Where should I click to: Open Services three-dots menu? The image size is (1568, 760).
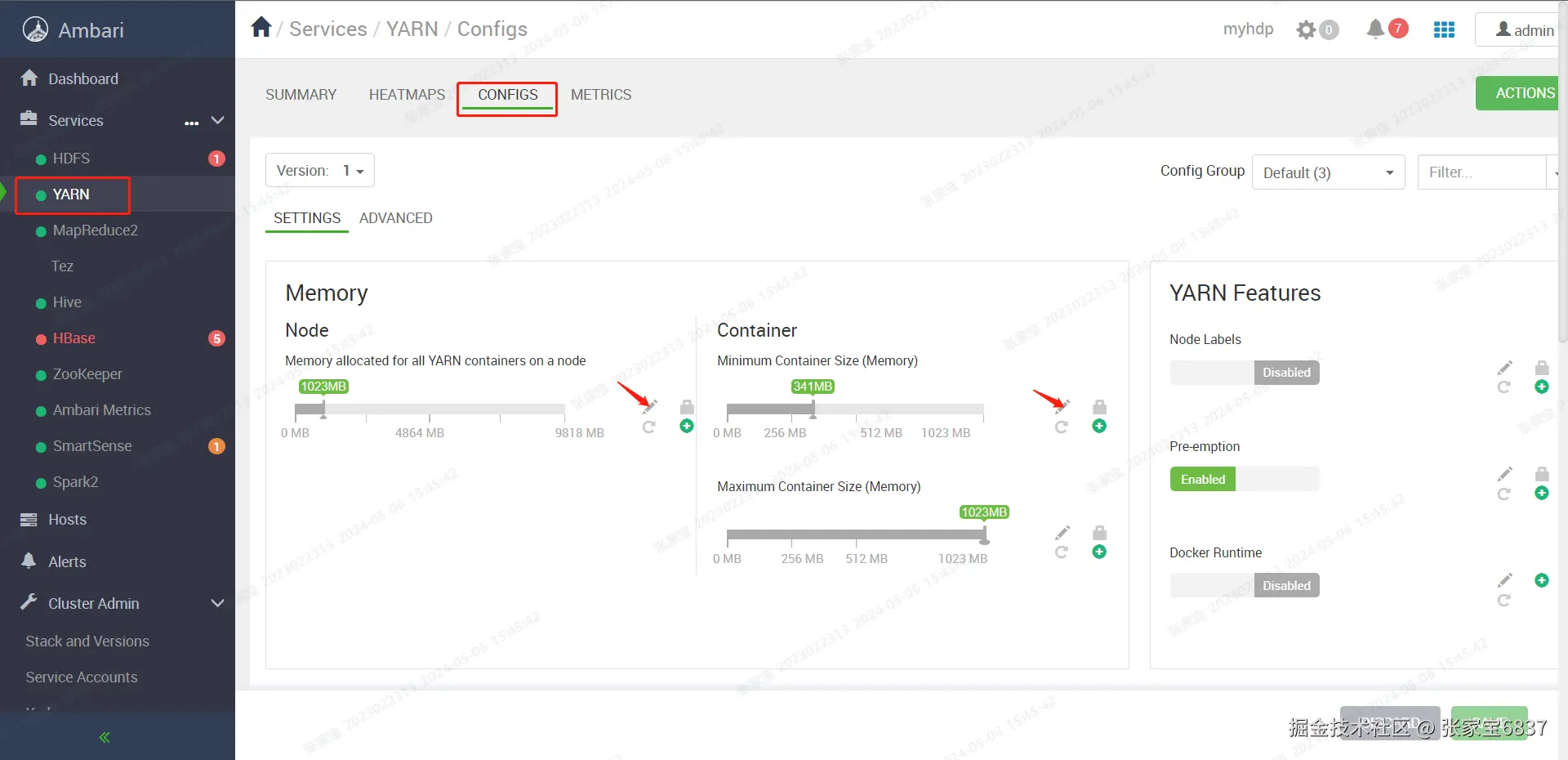[192, 123]
